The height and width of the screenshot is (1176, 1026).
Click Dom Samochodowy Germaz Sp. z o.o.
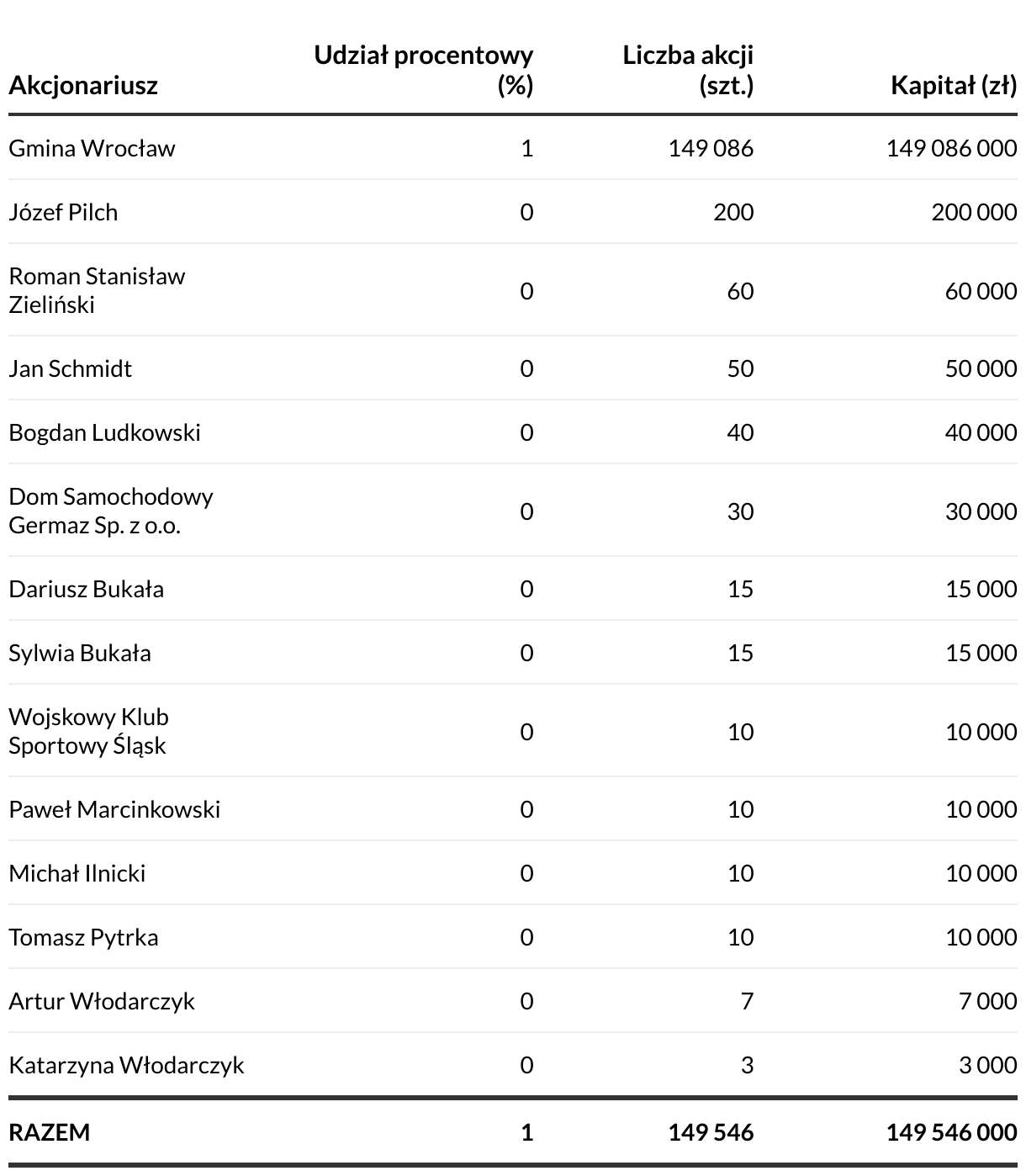click(111, 511)
